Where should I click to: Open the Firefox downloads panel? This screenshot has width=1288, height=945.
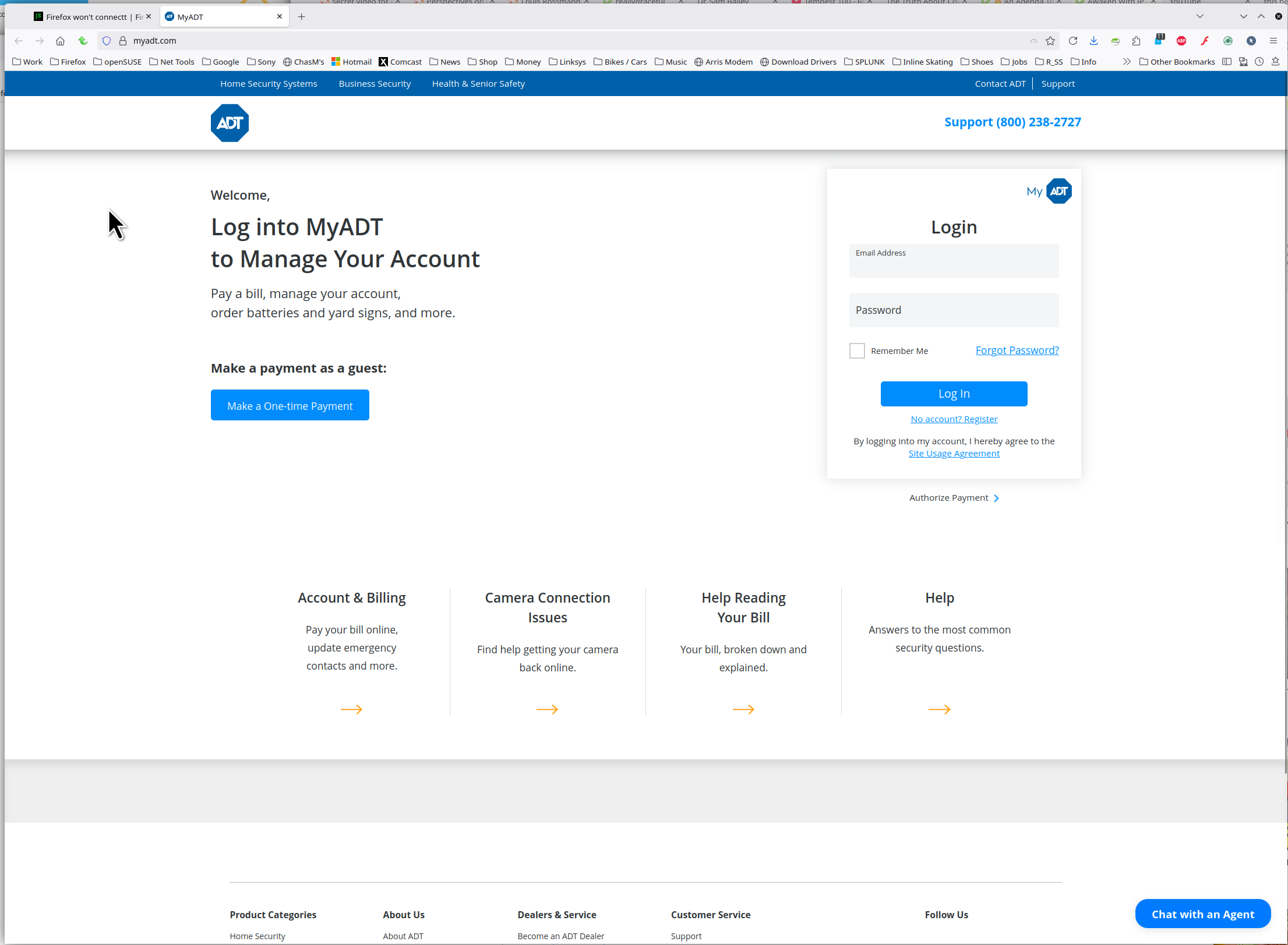tap(1093, 41)
